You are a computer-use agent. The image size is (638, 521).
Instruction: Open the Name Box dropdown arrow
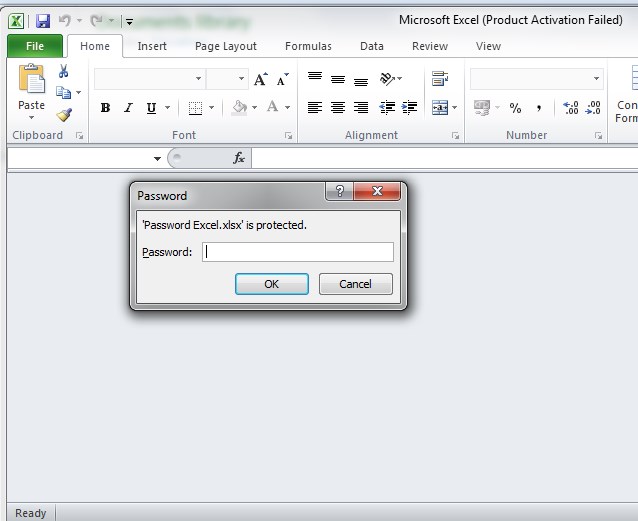pos(157,159)
